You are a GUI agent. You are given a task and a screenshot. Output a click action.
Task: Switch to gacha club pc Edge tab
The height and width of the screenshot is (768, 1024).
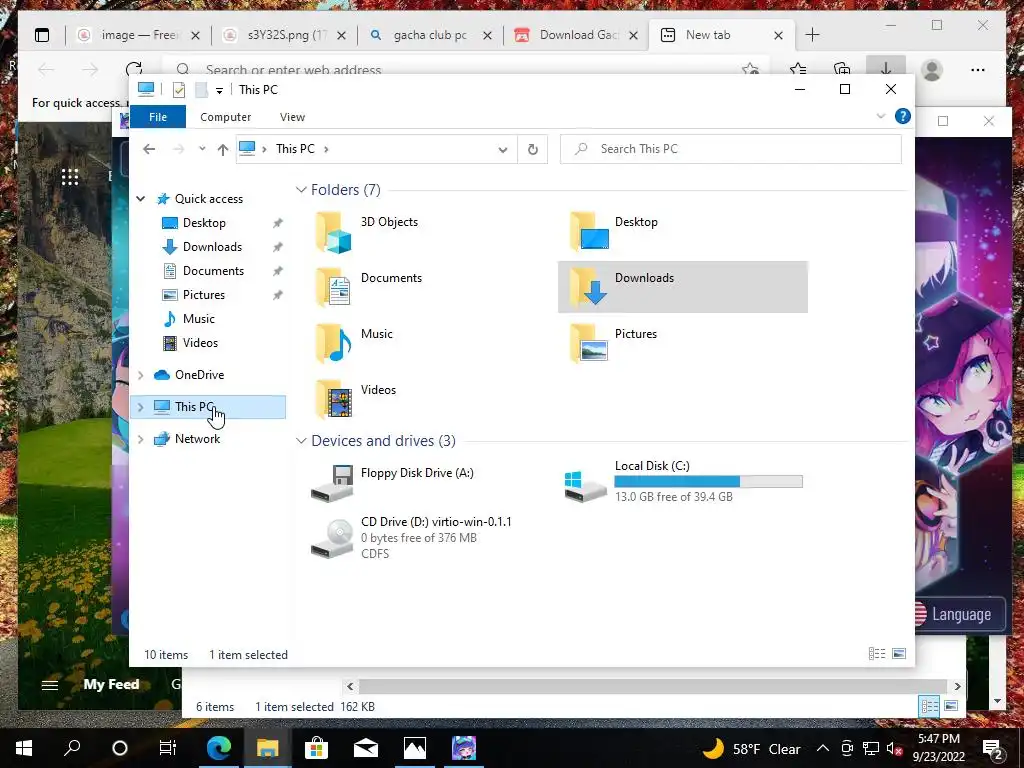coord(430,35)
